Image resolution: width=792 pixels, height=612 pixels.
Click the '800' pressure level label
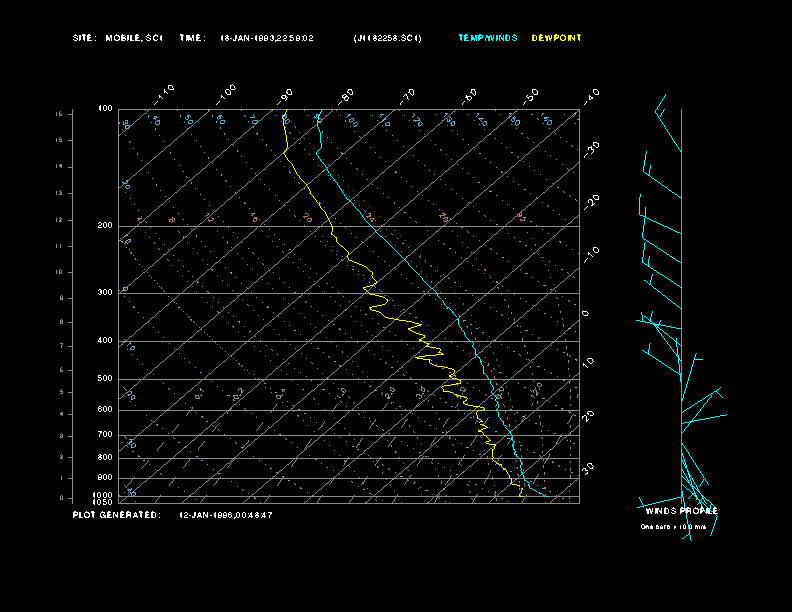click(105, 457)
